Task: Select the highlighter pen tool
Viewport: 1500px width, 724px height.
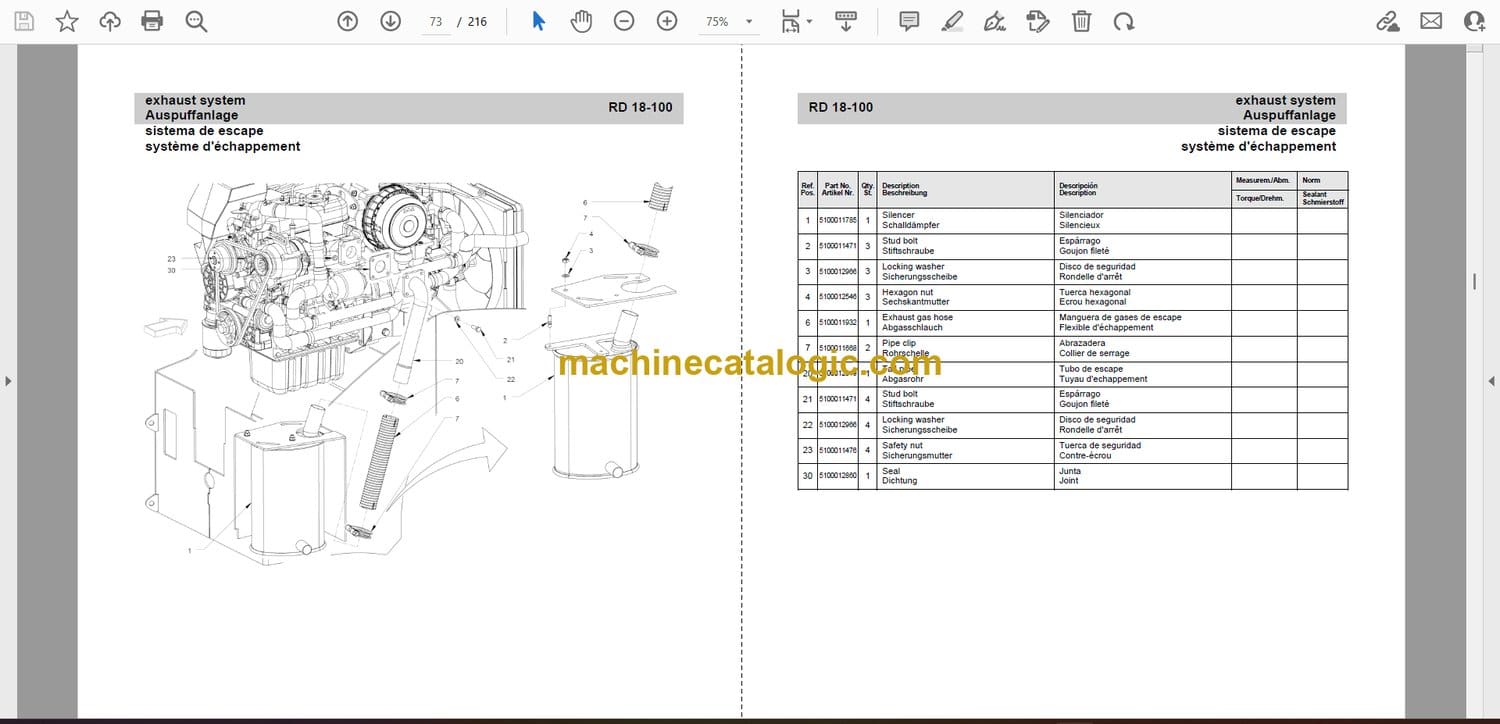Action: pos(952,21)
